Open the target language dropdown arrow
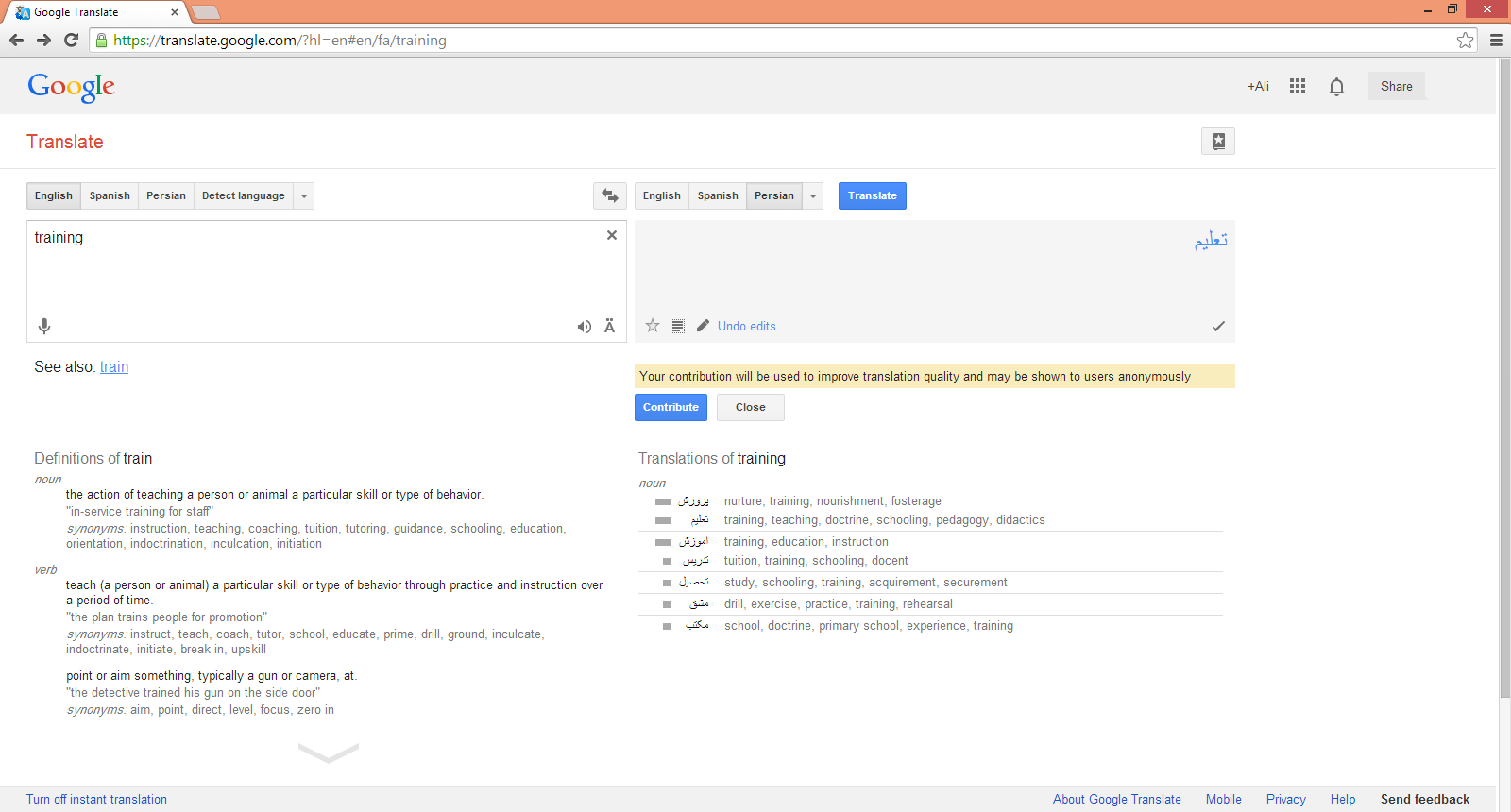This screenshot has height=812, width=1511. (813, 196)
